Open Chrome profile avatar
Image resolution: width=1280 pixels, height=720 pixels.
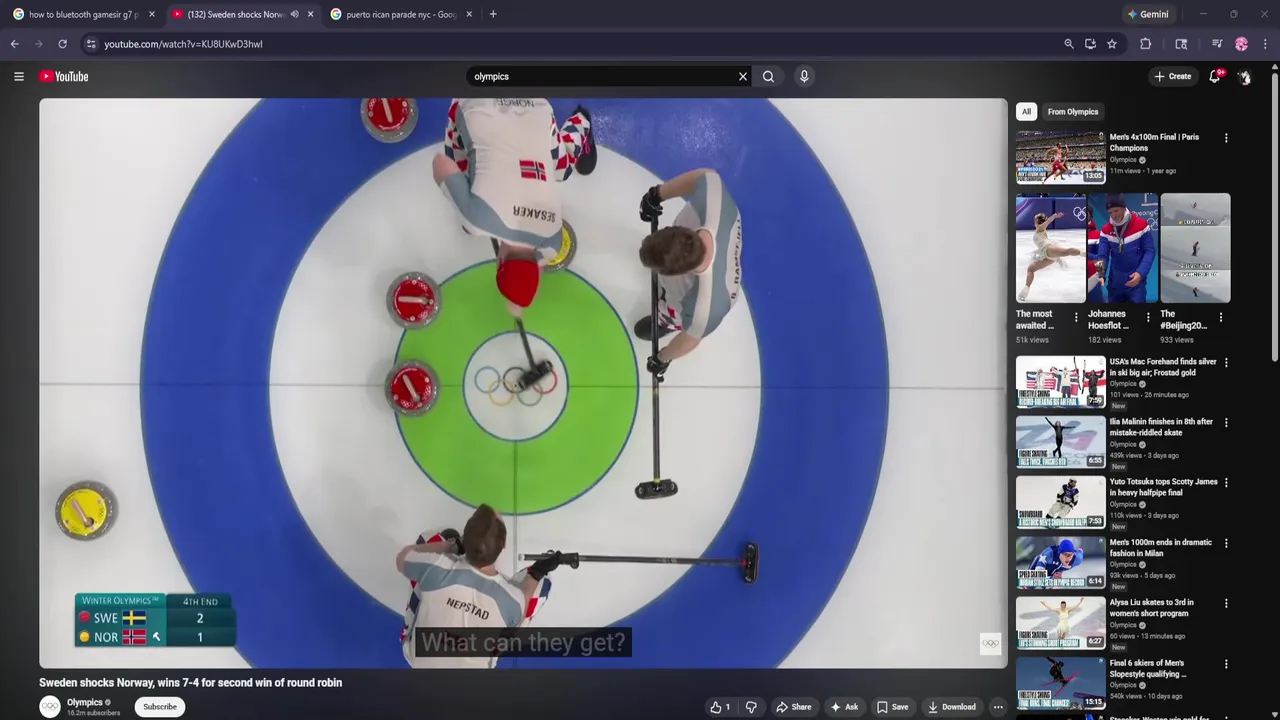[x=1242, y=44]
